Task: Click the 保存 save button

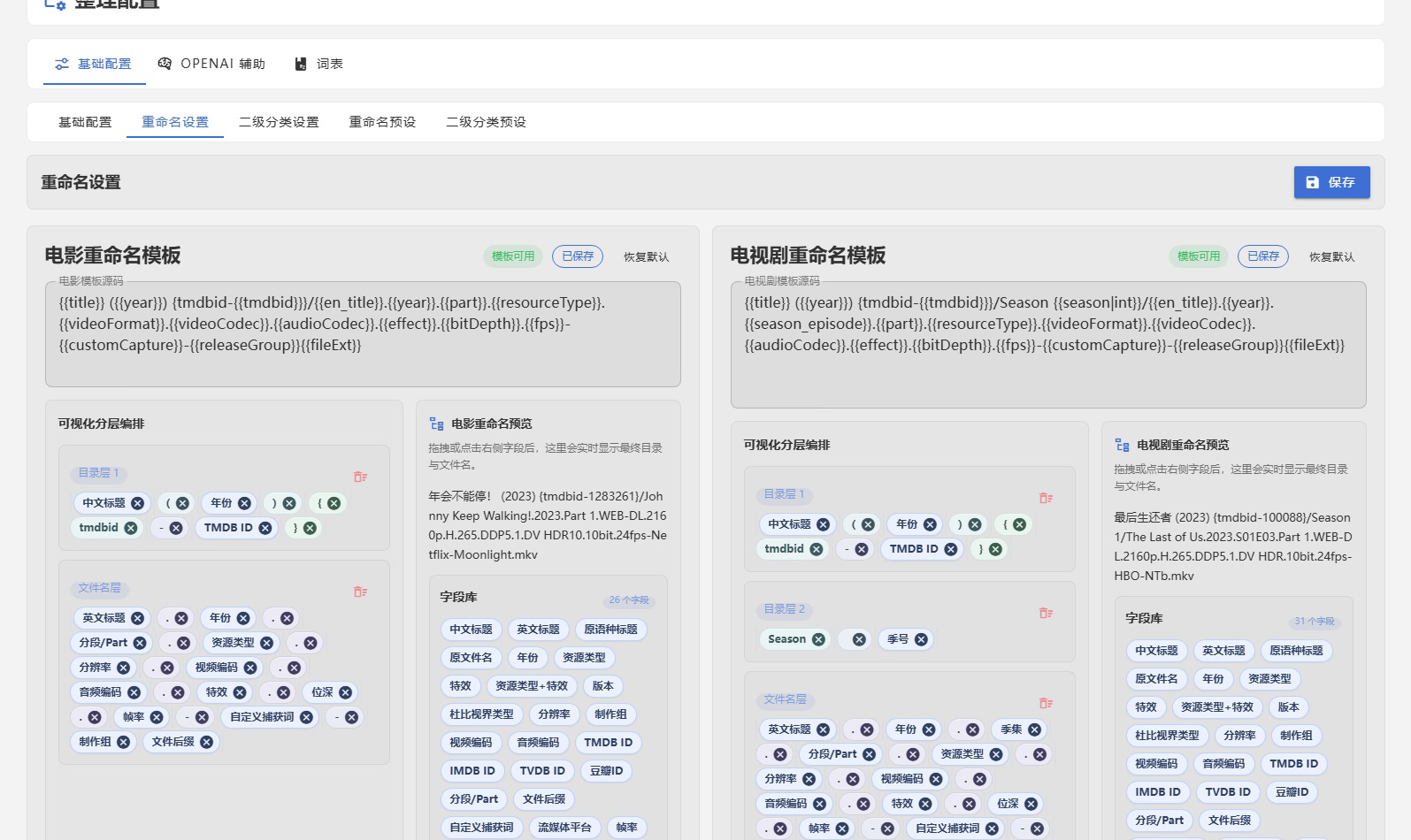Action: [x=1331, y=182]
